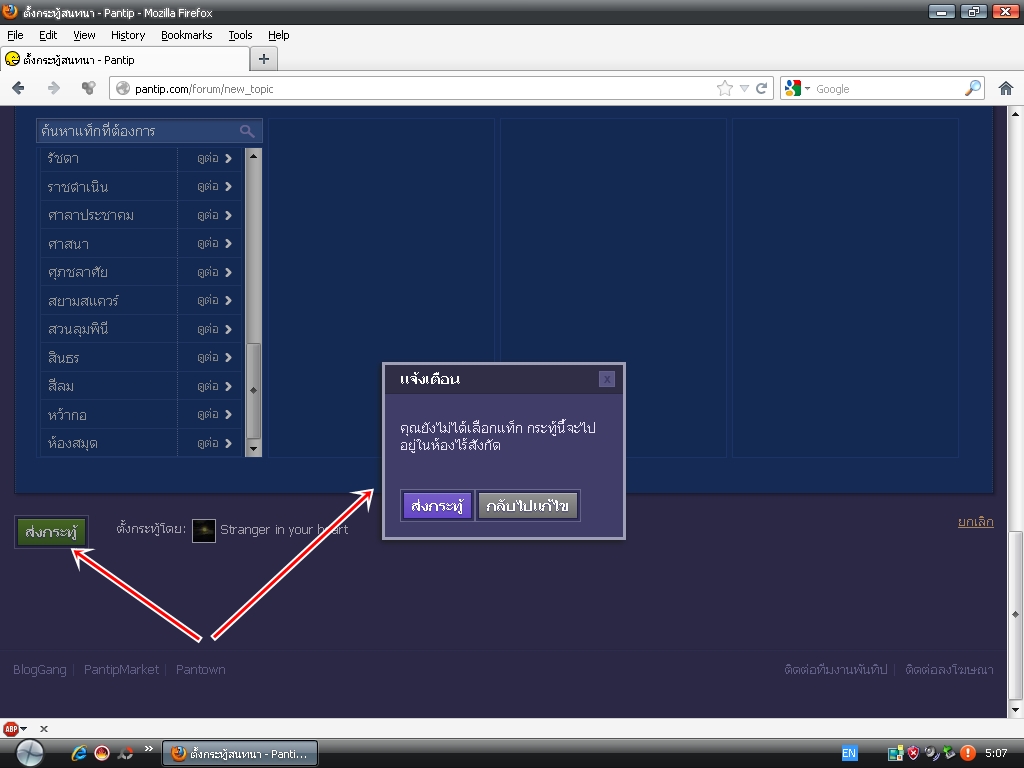Click the EN language indicator

(x=849, y=754)
